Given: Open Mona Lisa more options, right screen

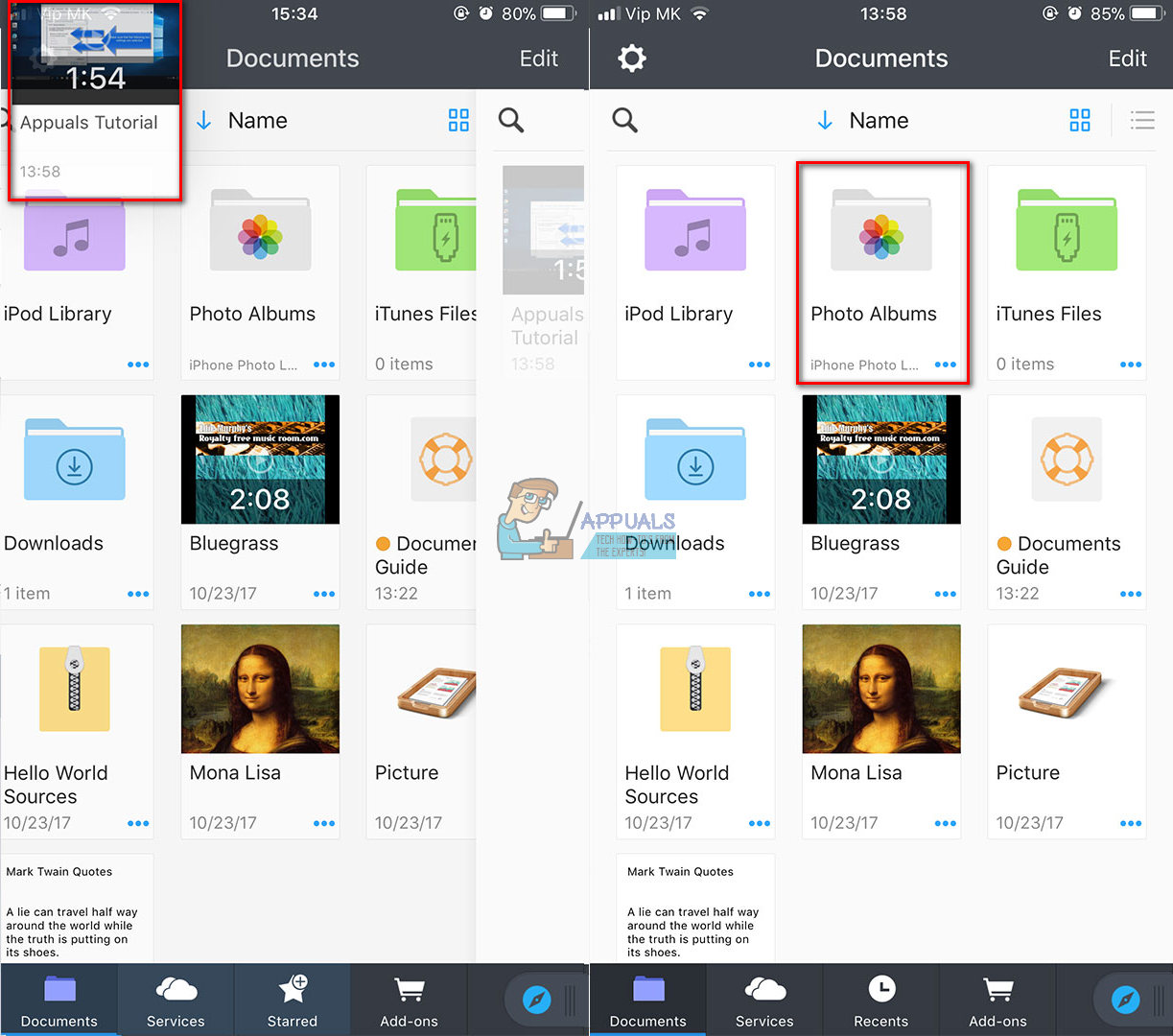Looking at the screenshot, I should tap(946, 823).
